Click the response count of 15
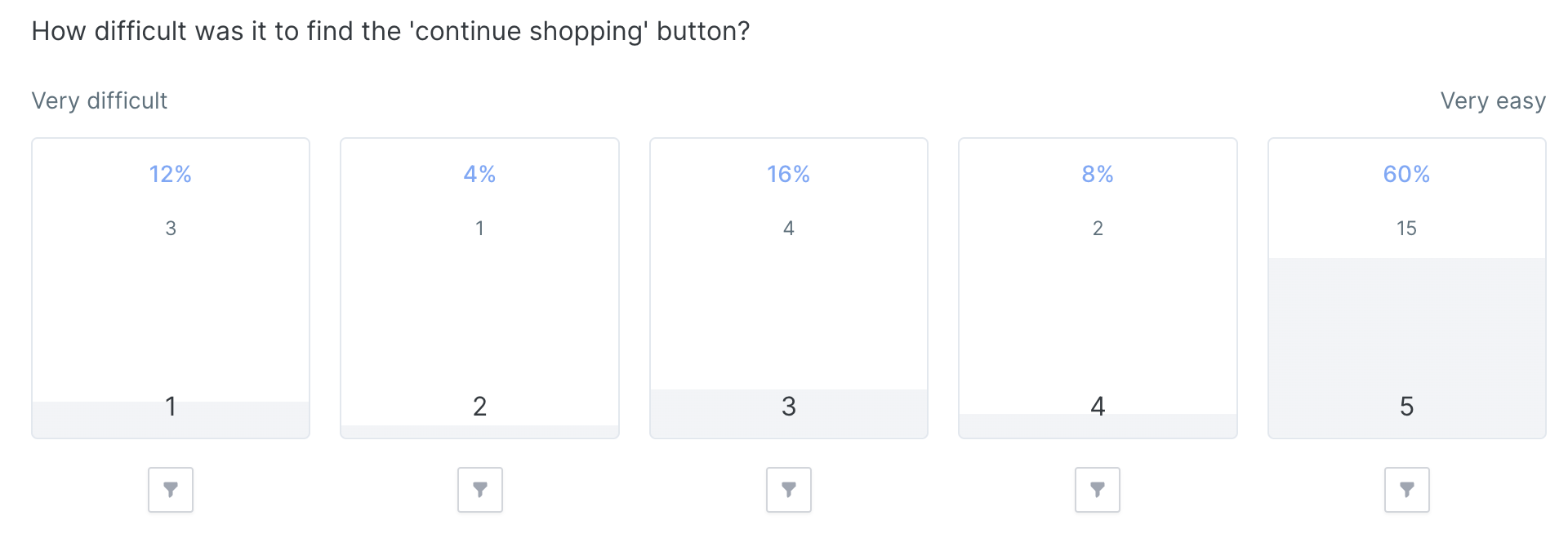 [x=1406, y=229]
